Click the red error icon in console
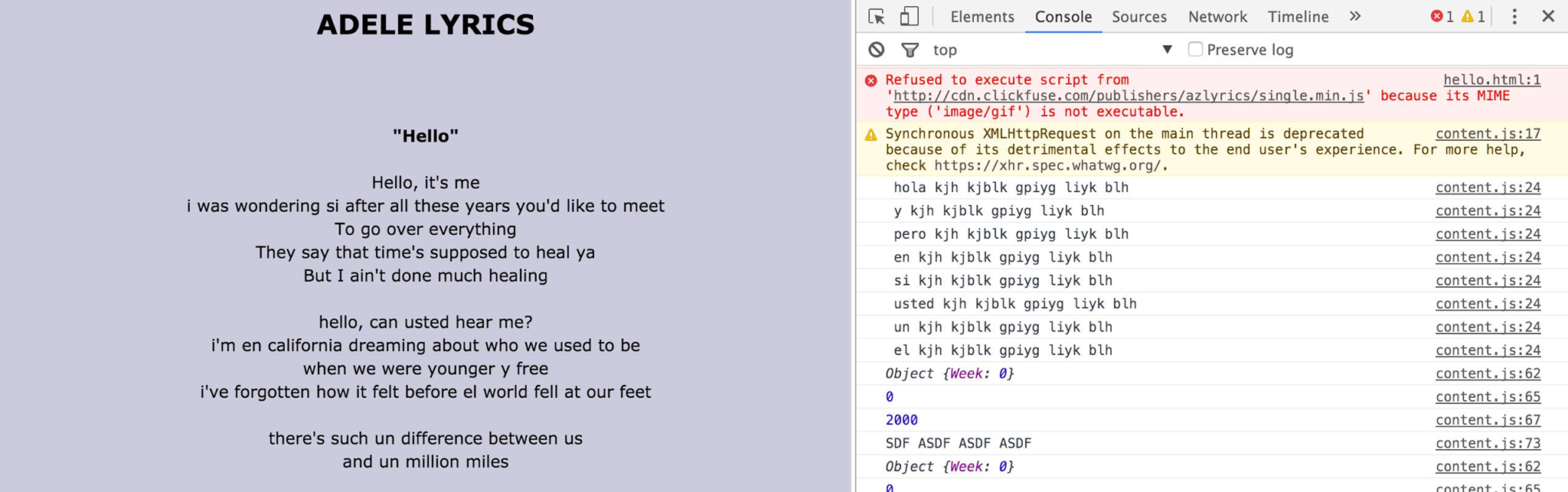 click(x=871, y=80)
